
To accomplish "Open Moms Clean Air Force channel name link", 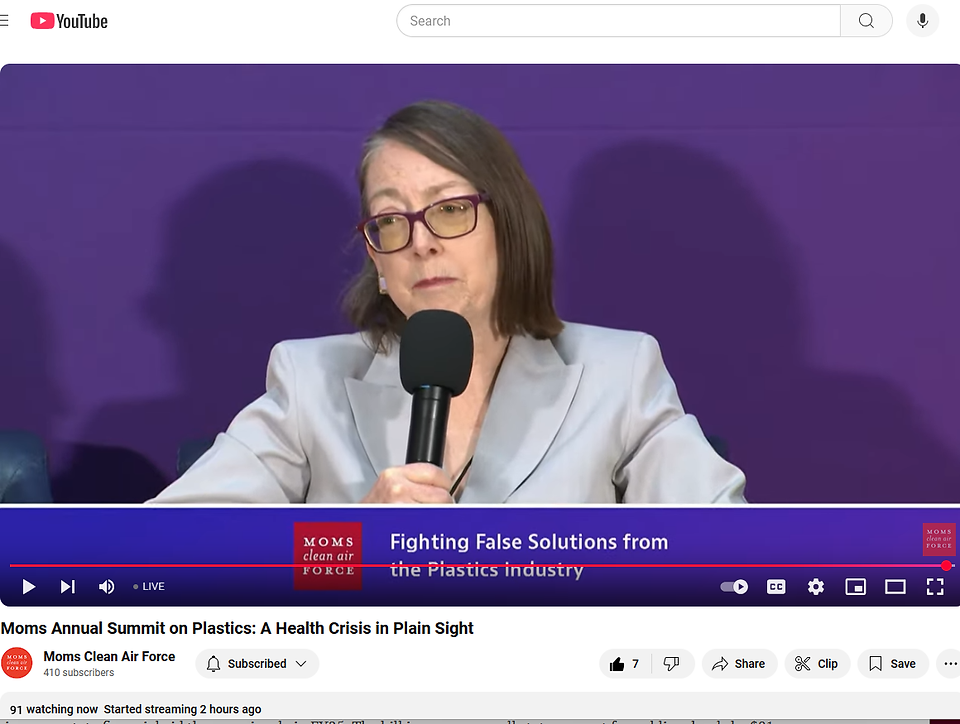I will coord(109,656).
